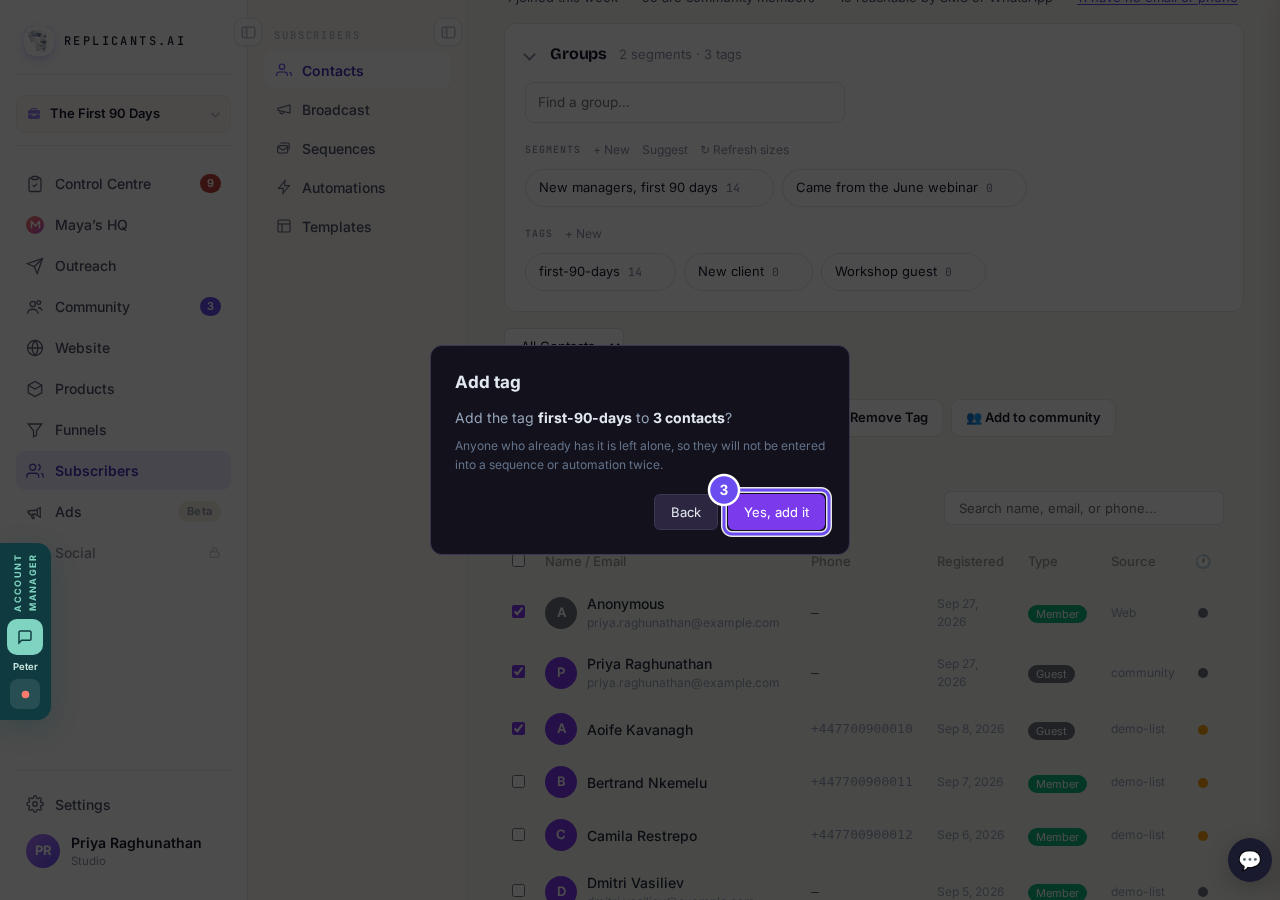Click the Outreach paper plane icon
The image size is (1280, 900).
pyautogui.click(x=35, y=266)
